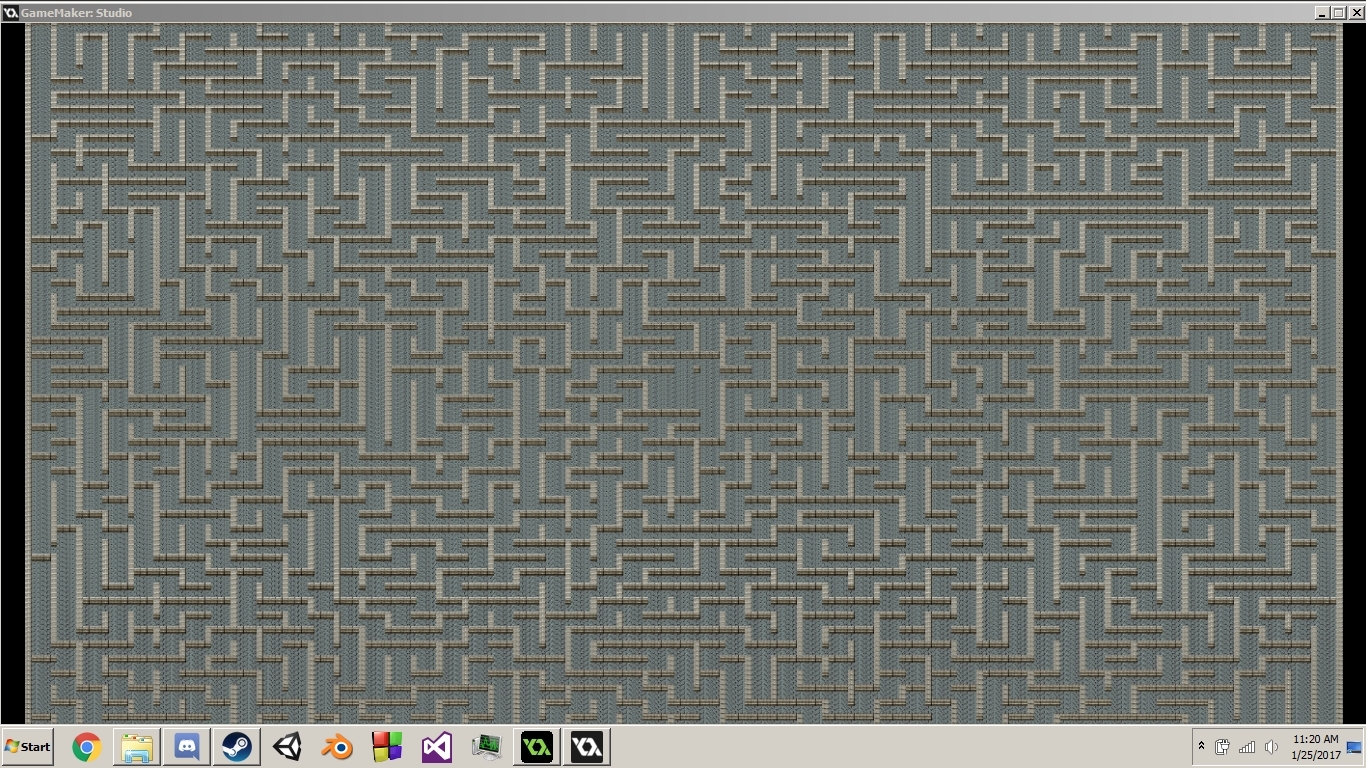
Task: Select the running GameMaker: Studio taskbar icon
Action: point(536,746)
